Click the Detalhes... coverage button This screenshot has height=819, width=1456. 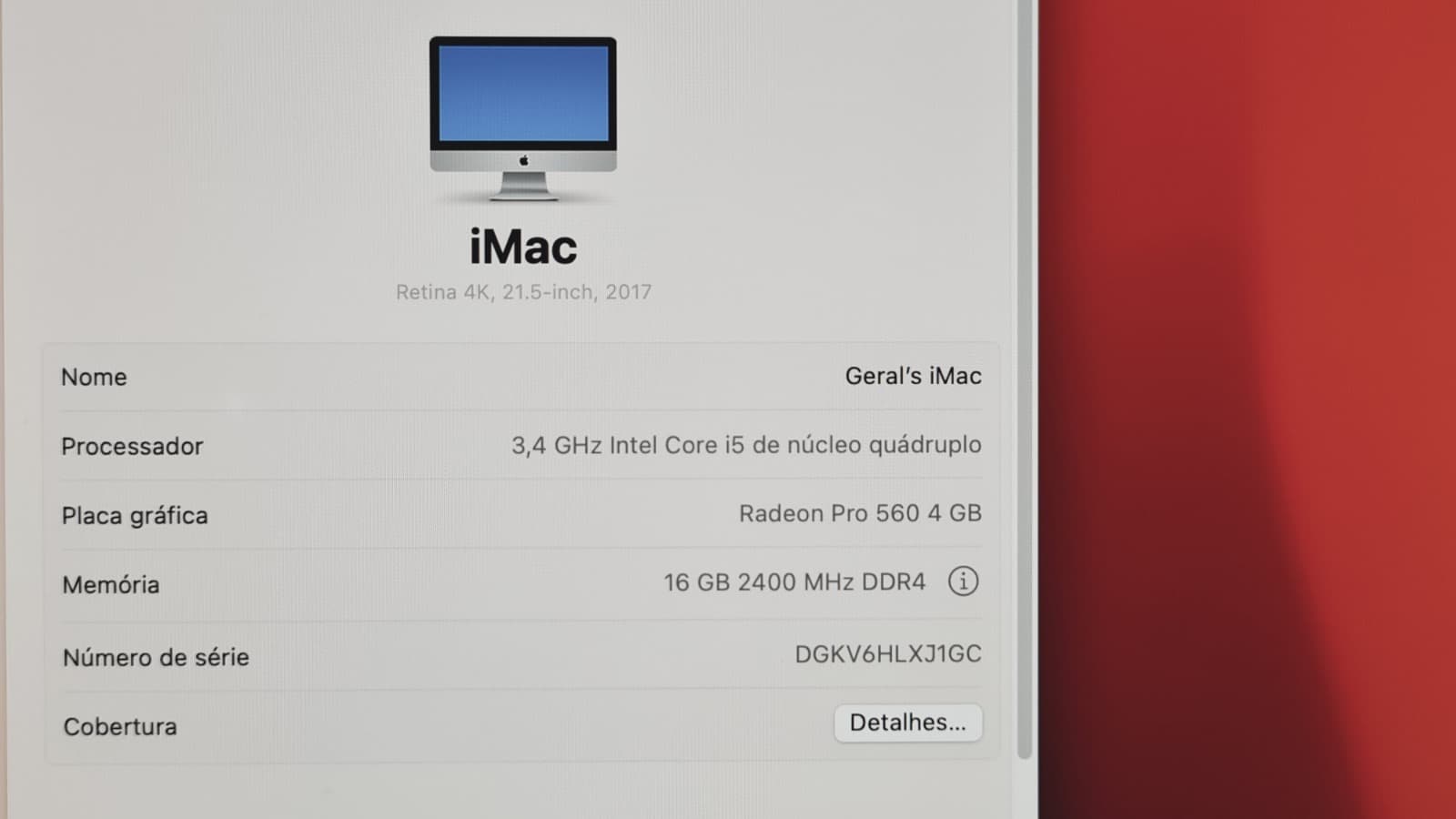pyautogui.click(x=908, y=723)
